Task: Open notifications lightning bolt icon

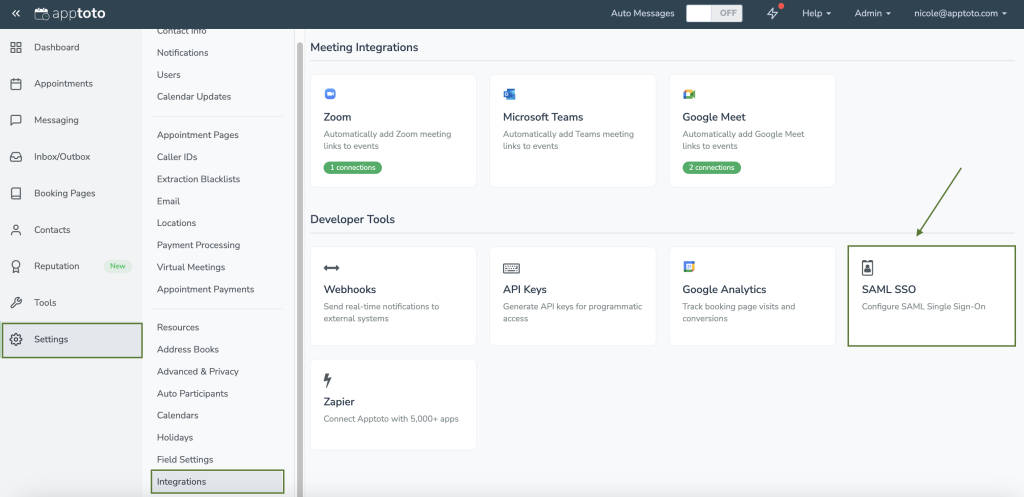Action: (773, 13)
